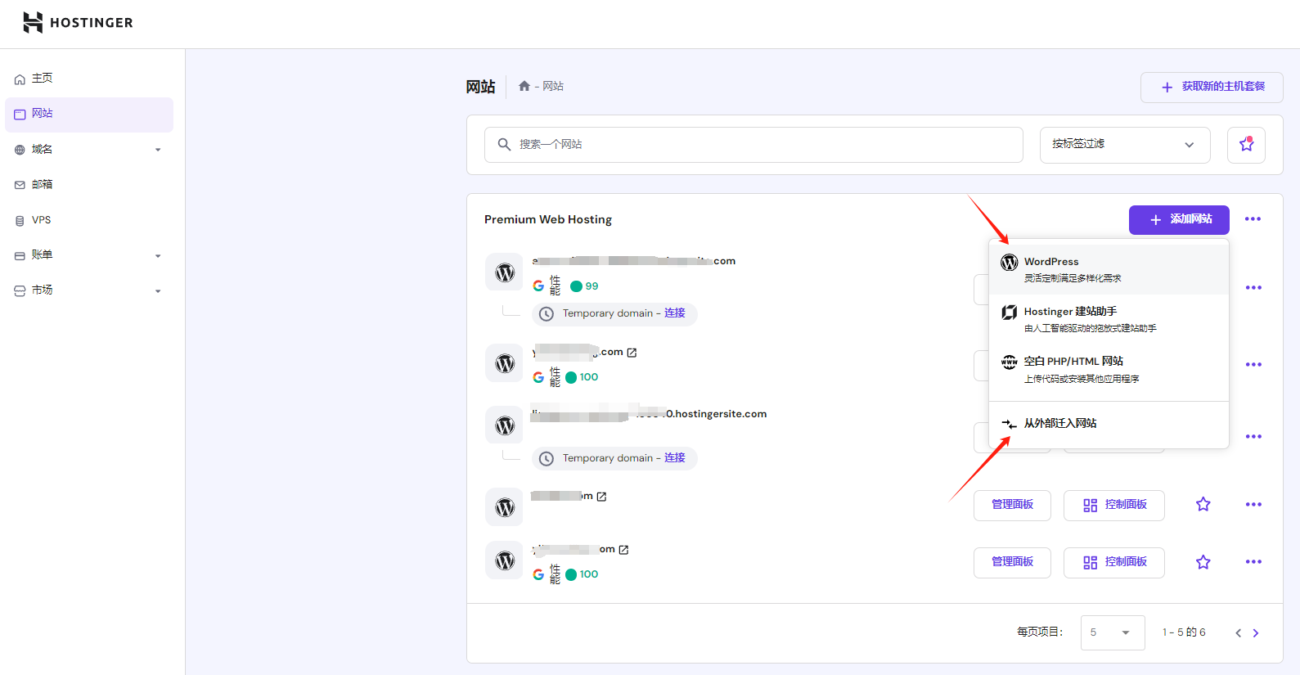
Task: Click inside the 搜索一个网站 search field
Action: [700, 144]
